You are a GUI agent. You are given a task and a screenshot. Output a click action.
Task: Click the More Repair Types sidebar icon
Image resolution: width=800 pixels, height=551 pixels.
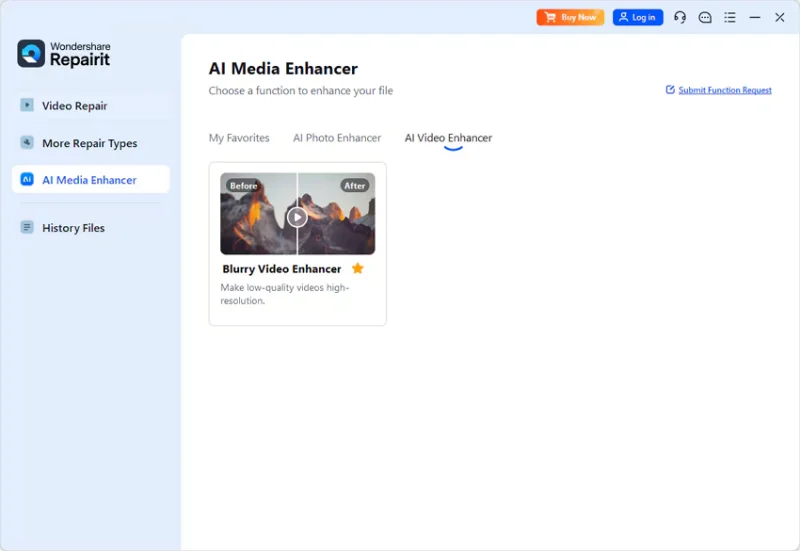pyautogui.click(x=27, y=143)
